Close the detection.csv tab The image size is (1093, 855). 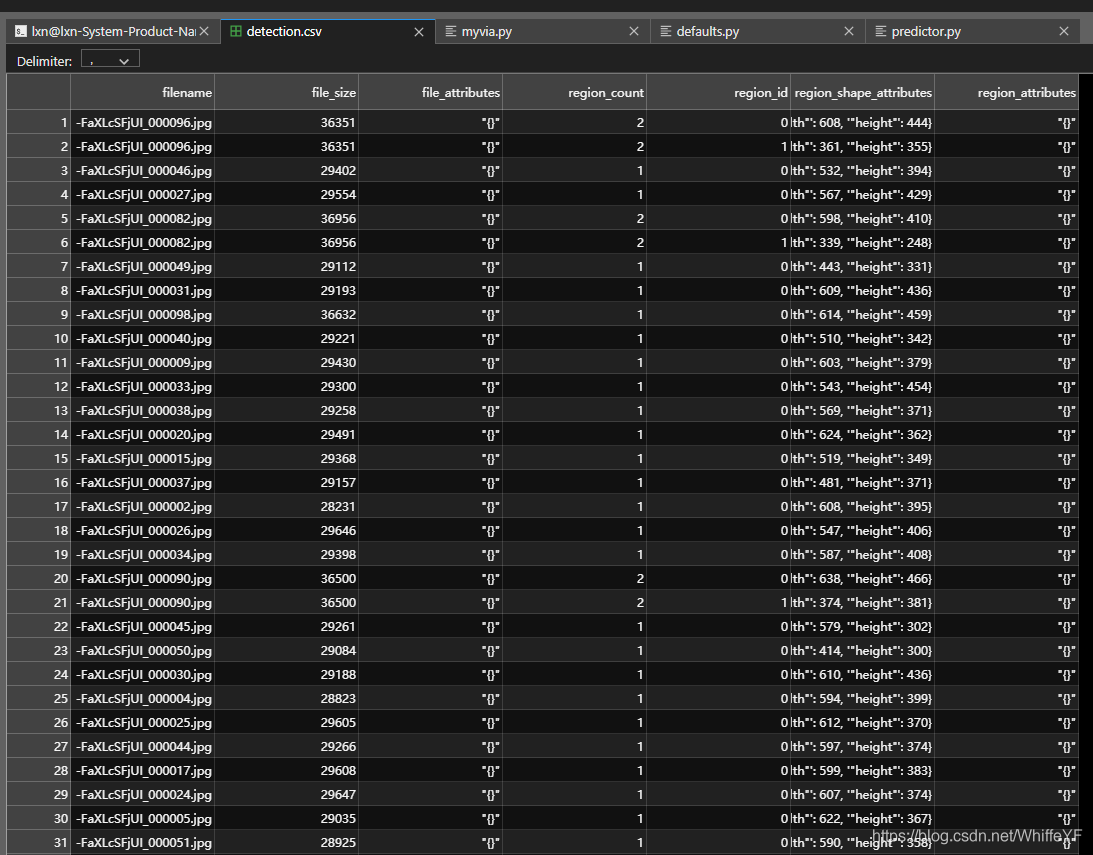(420, 32)
